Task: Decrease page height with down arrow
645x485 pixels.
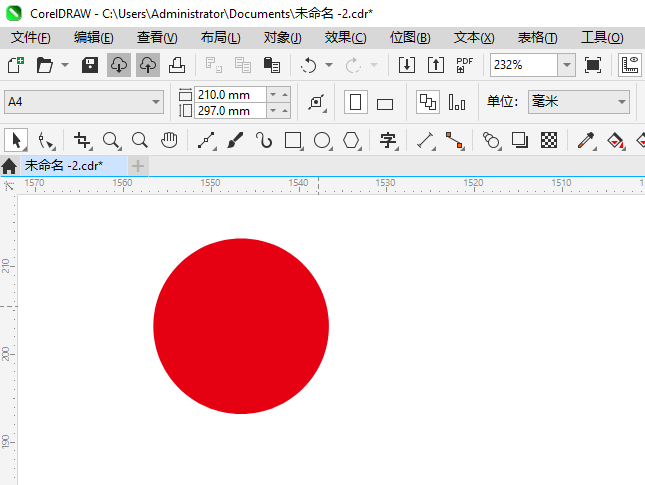Action: click(273, 111)
